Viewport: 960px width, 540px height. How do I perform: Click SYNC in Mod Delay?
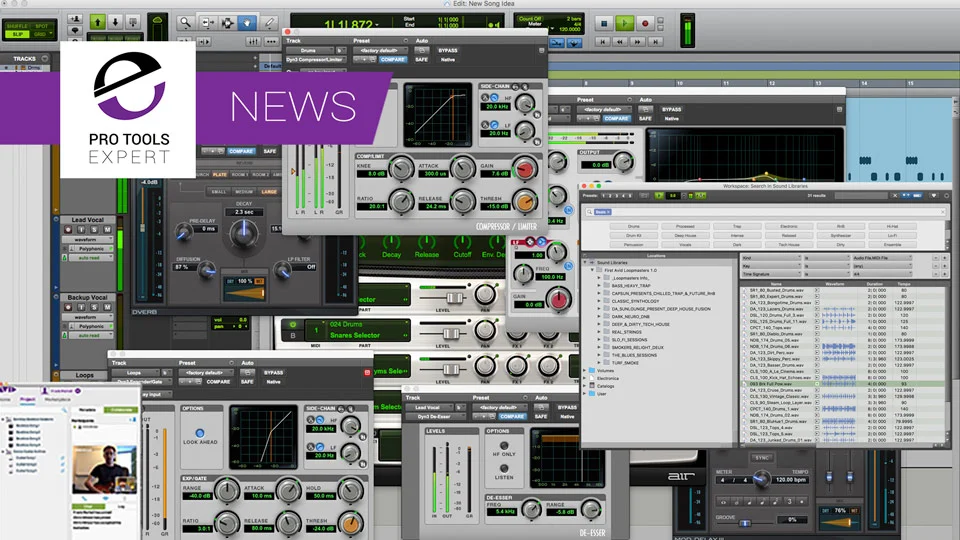pyautogui.click(x=762, y=458)
